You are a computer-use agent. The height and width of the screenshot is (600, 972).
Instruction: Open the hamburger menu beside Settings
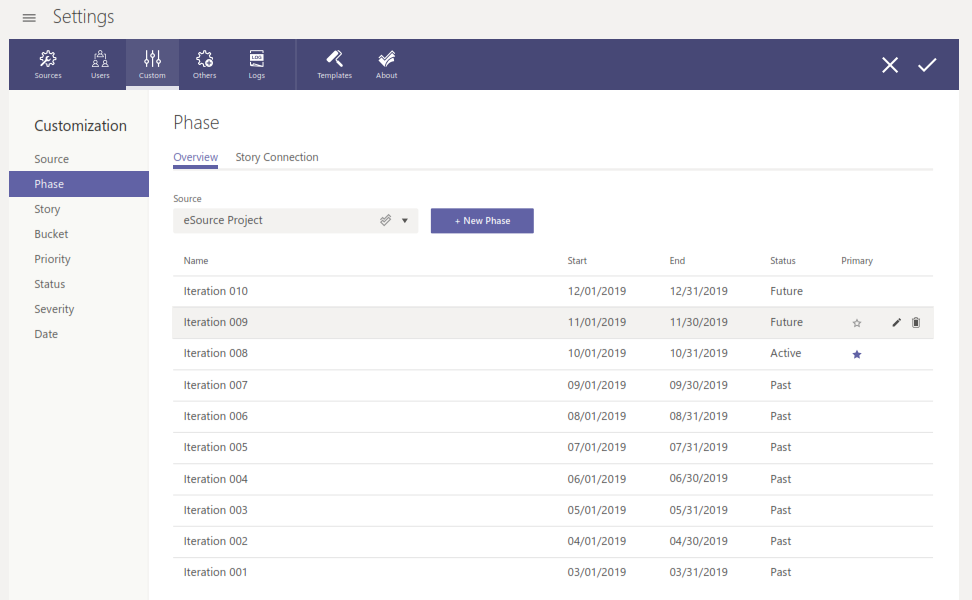[29, 18]
